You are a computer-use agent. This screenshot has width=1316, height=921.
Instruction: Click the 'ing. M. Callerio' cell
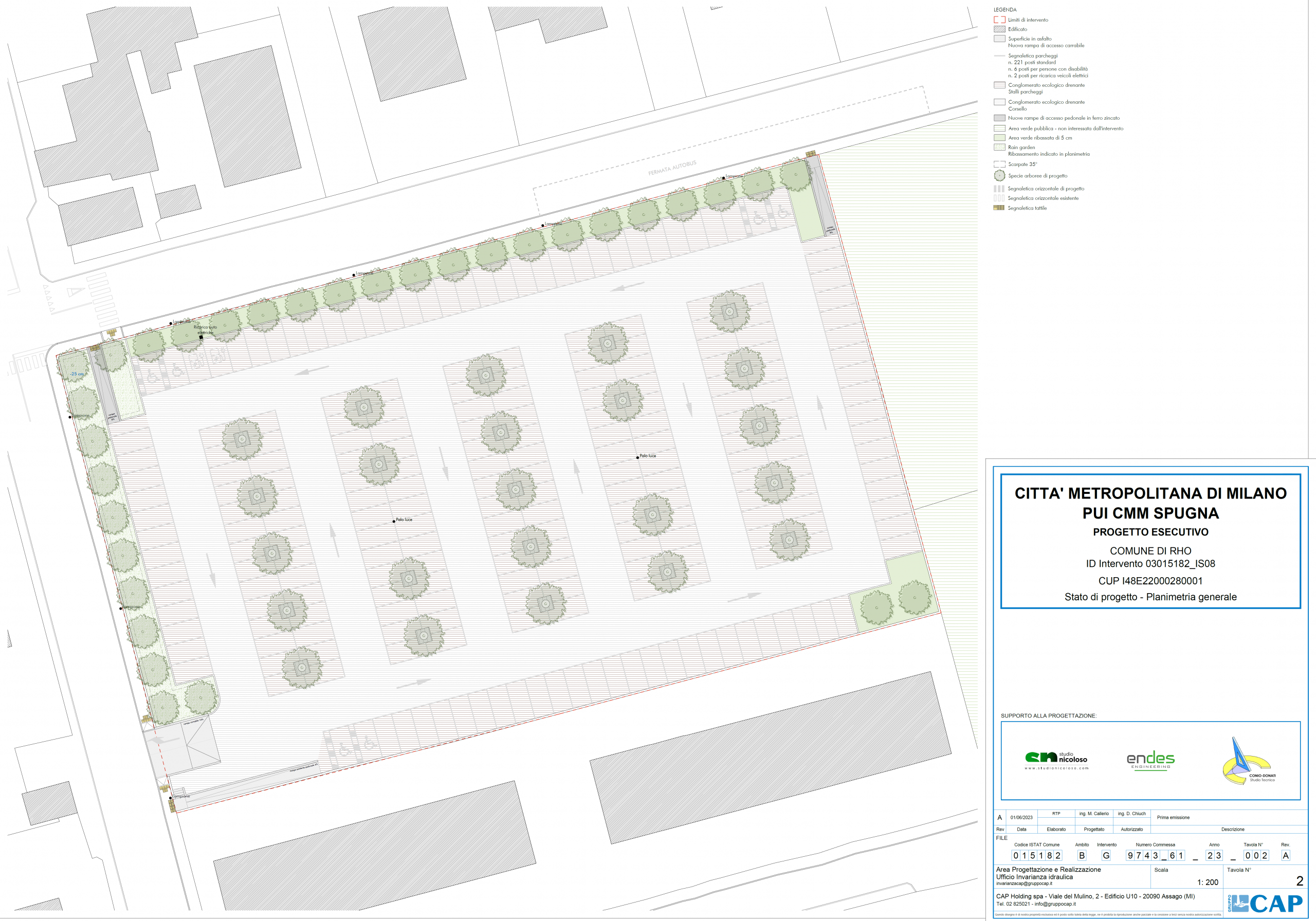1093,814
